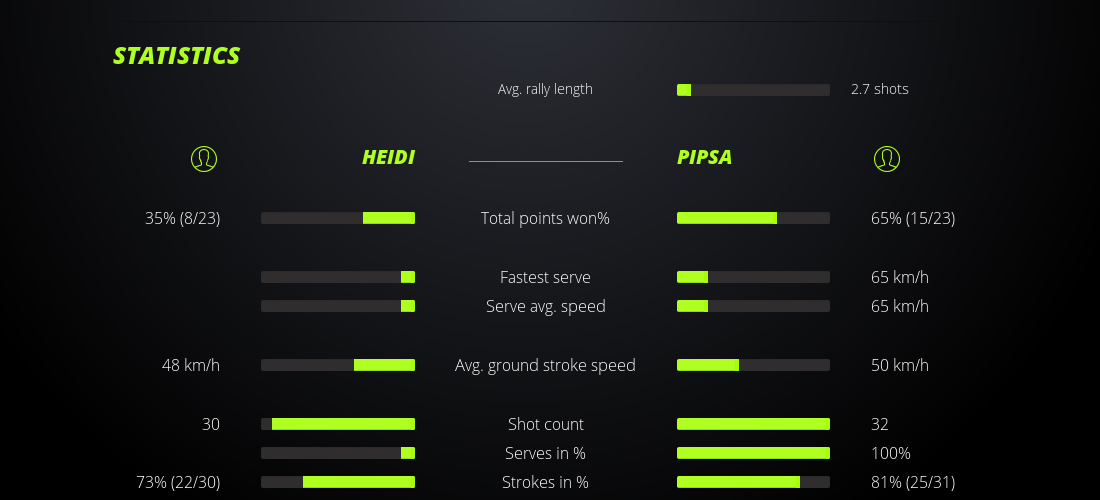Screen dimensions: 1100x500
Task: Click Pipsa's Strokes in % bar
Action: point(753,482)
